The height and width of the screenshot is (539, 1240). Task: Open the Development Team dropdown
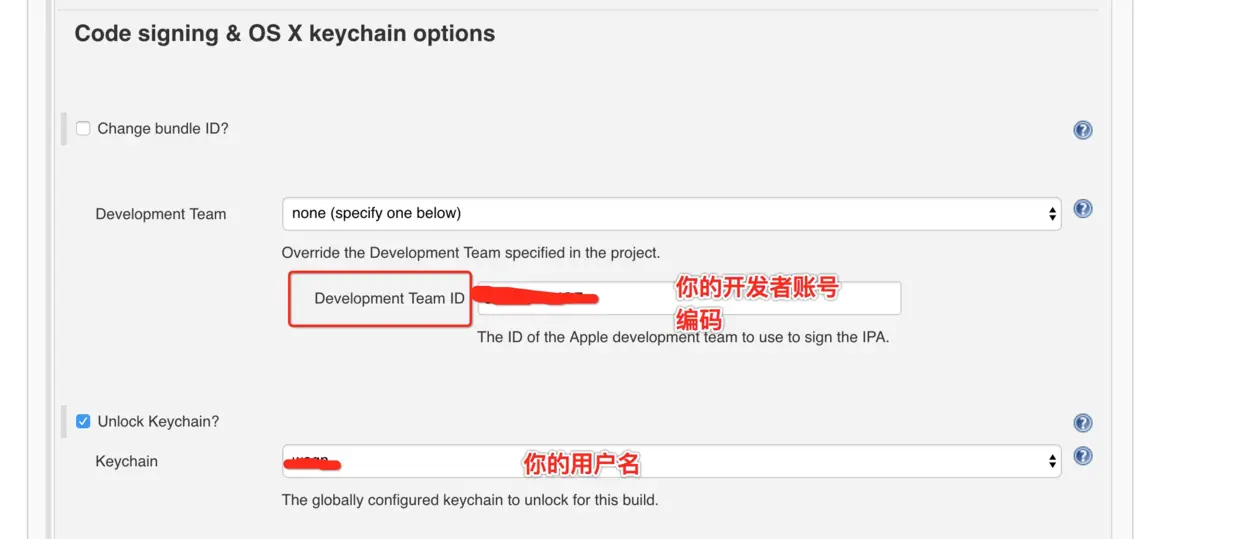click(670, 213)
